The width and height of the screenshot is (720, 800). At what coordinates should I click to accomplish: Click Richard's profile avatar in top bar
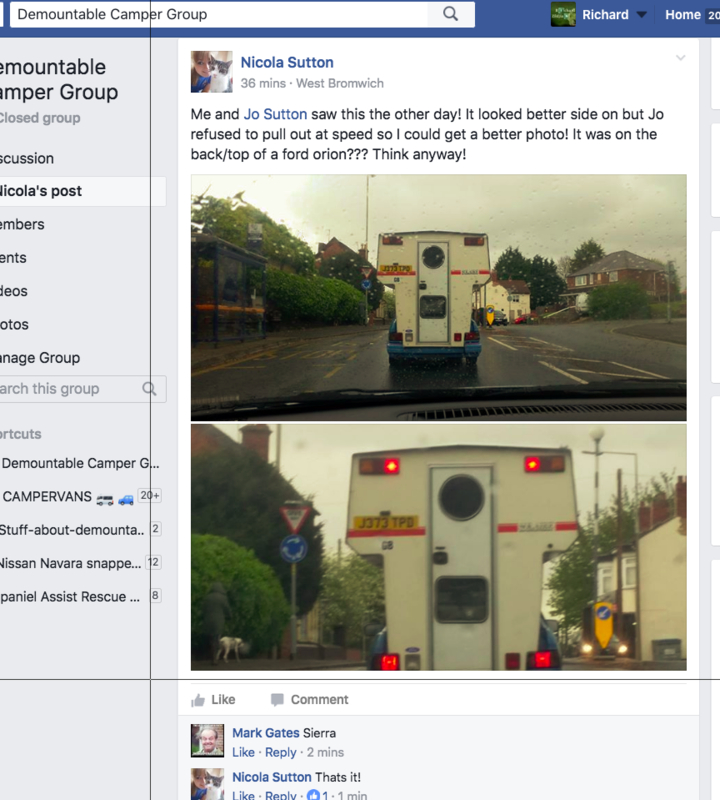[x=563, y=14]
